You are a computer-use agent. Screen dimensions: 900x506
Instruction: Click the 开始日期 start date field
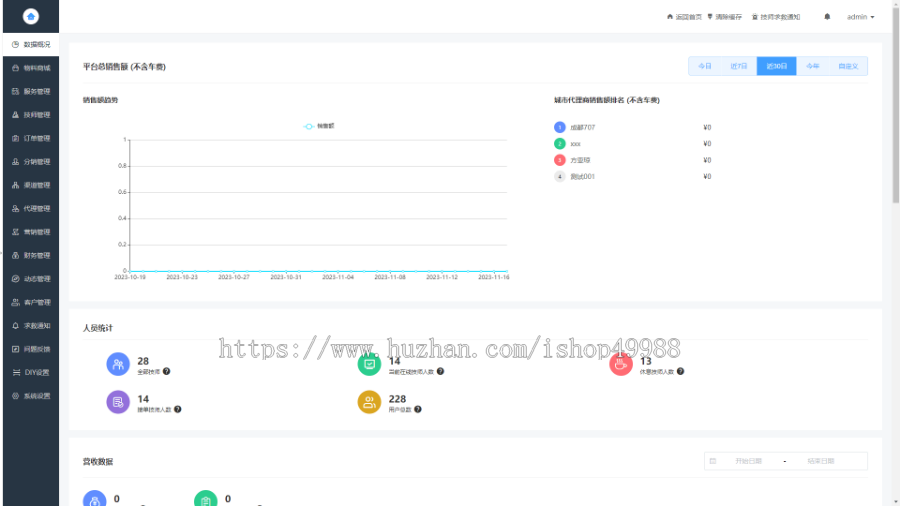(748, 461)
